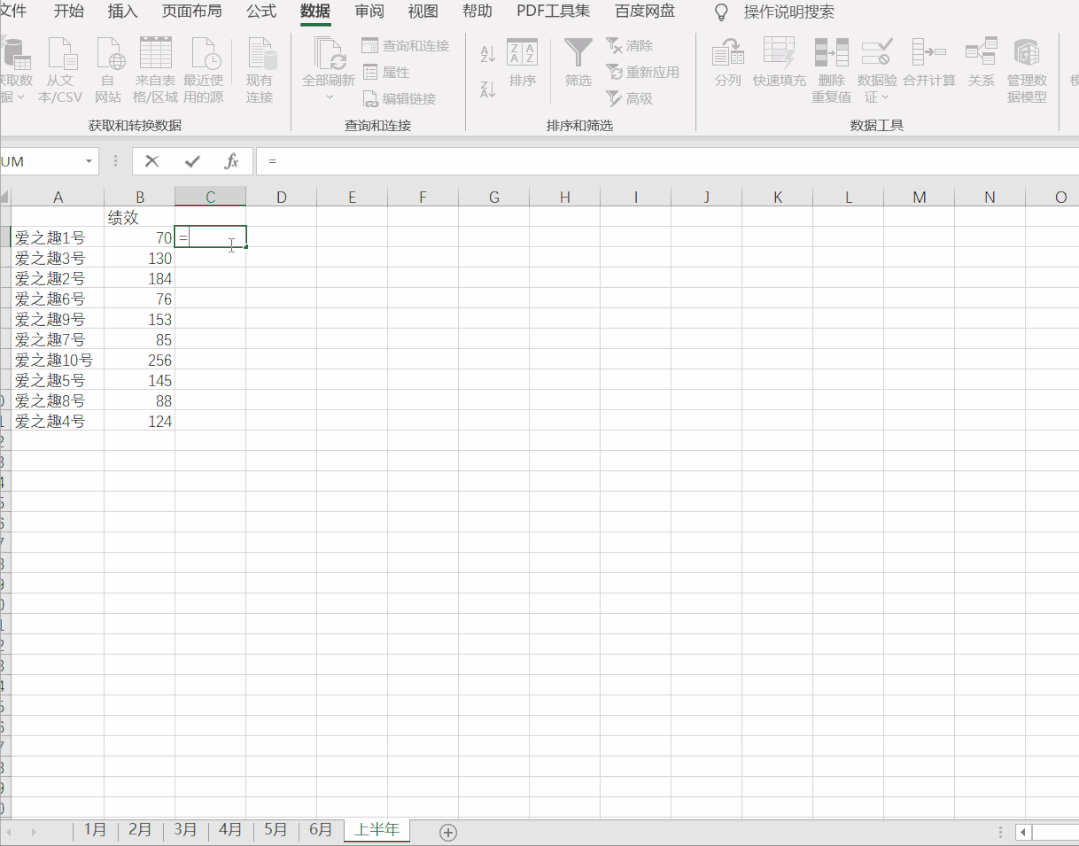Viewport: 1079px width, 846px height.
Task: Open the Insert (插入) tab
Action: (x=122, y=11)
